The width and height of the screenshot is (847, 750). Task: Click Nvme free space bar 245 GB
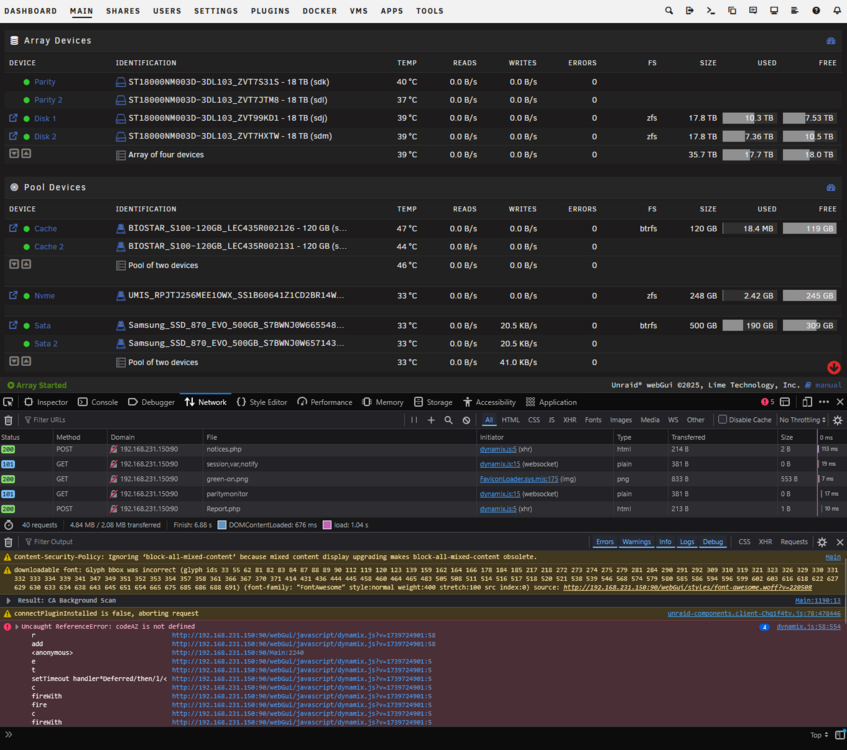click(x=809, y=296)
